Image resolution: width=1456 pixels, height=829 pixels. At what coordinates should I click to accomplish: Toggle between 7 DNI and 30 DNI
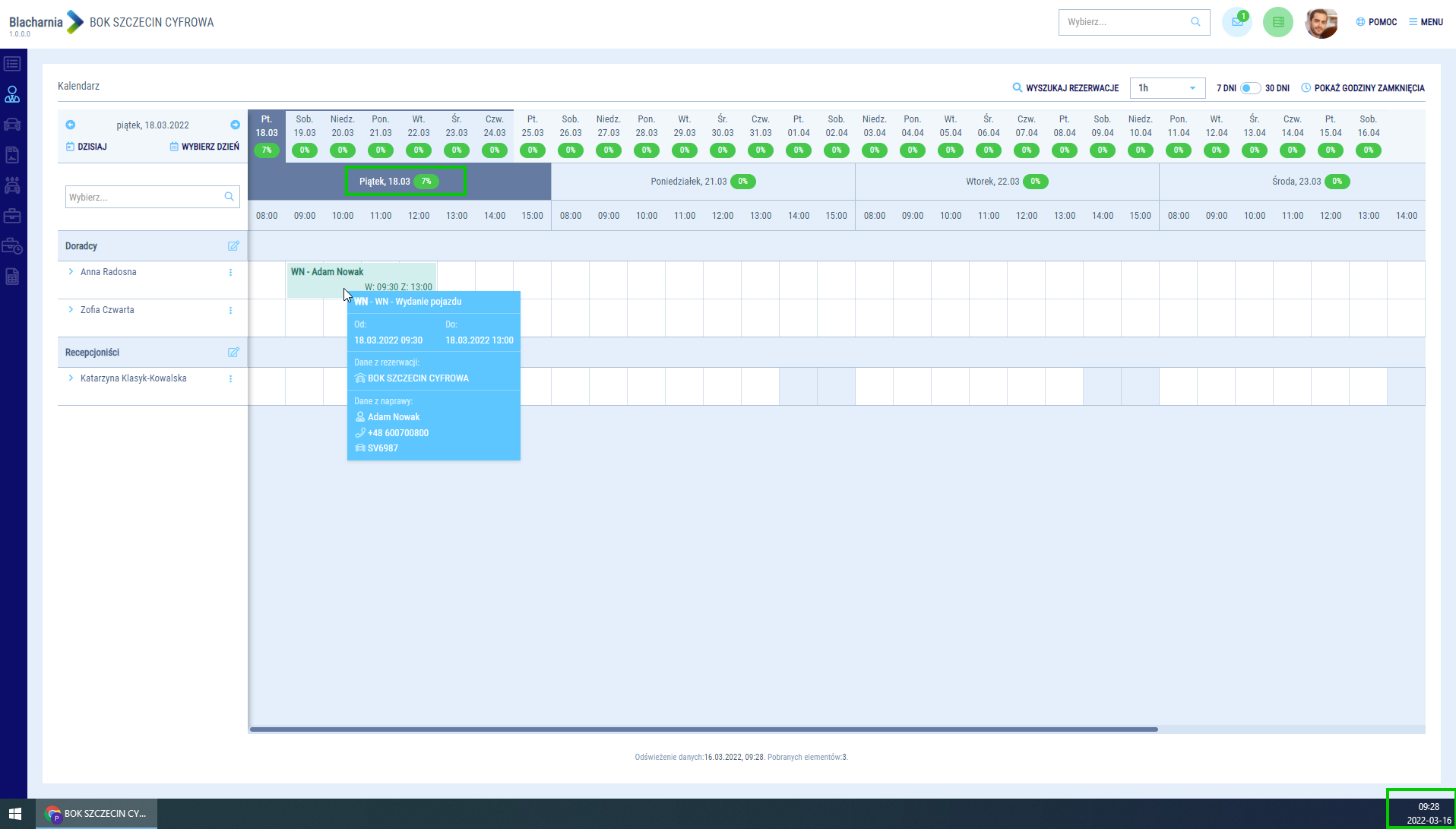coord(1250,88)
